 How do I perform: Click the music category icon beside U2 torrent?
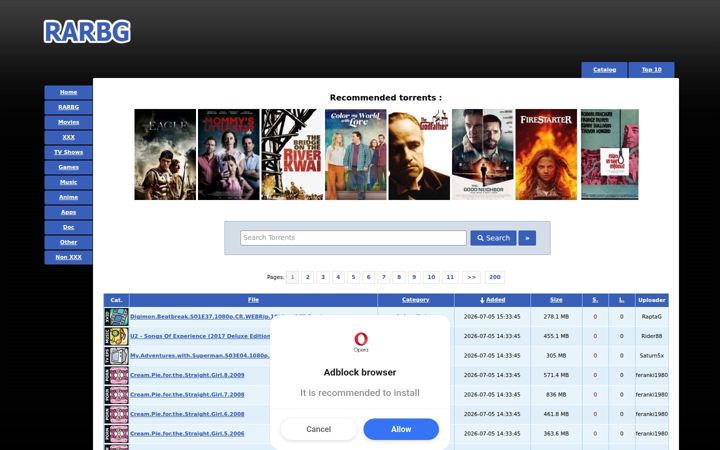click(x=116, y=336)
